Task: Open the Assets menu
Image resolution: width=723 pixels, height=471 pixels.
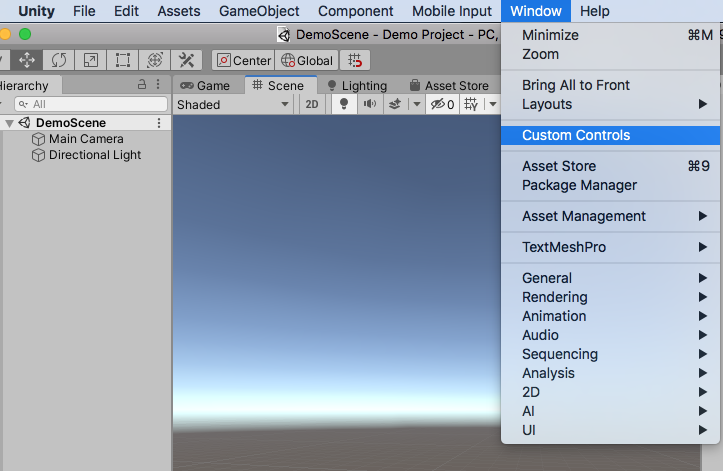Action: tap(179, 11)
